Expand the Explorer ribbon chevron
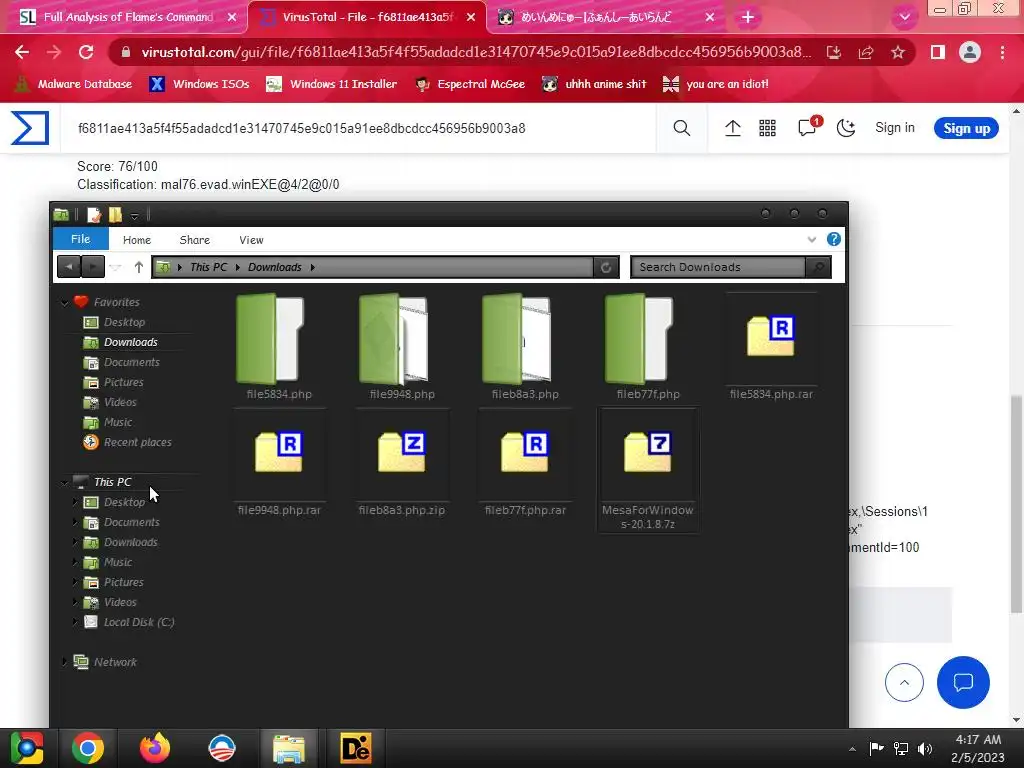Viewport: 1024px width, 768px height. (x=812, y=240)
